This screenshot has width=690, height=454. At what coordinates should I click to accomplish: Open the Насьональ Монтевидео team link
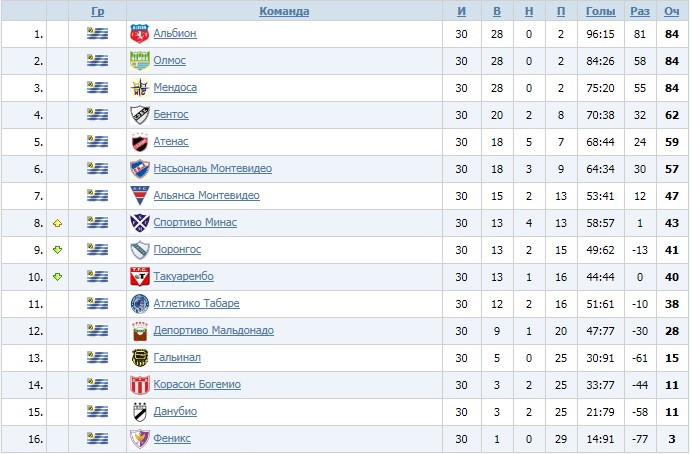coord(212,169)
